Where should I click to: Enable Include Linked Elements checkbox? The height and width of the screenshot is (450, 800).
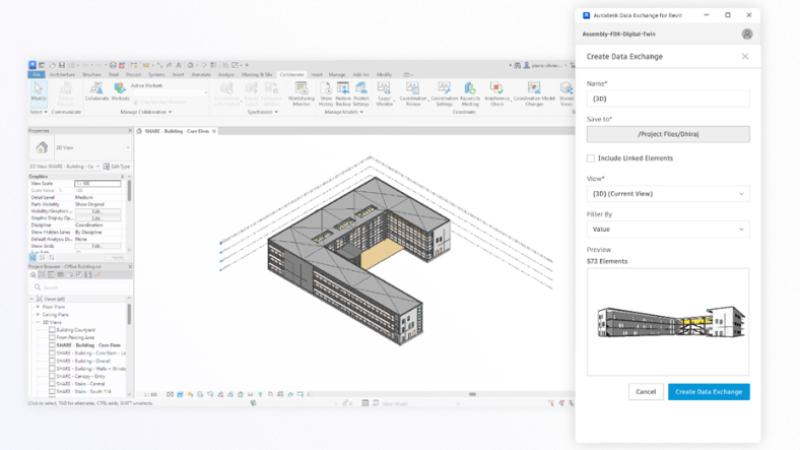(591, 158)
